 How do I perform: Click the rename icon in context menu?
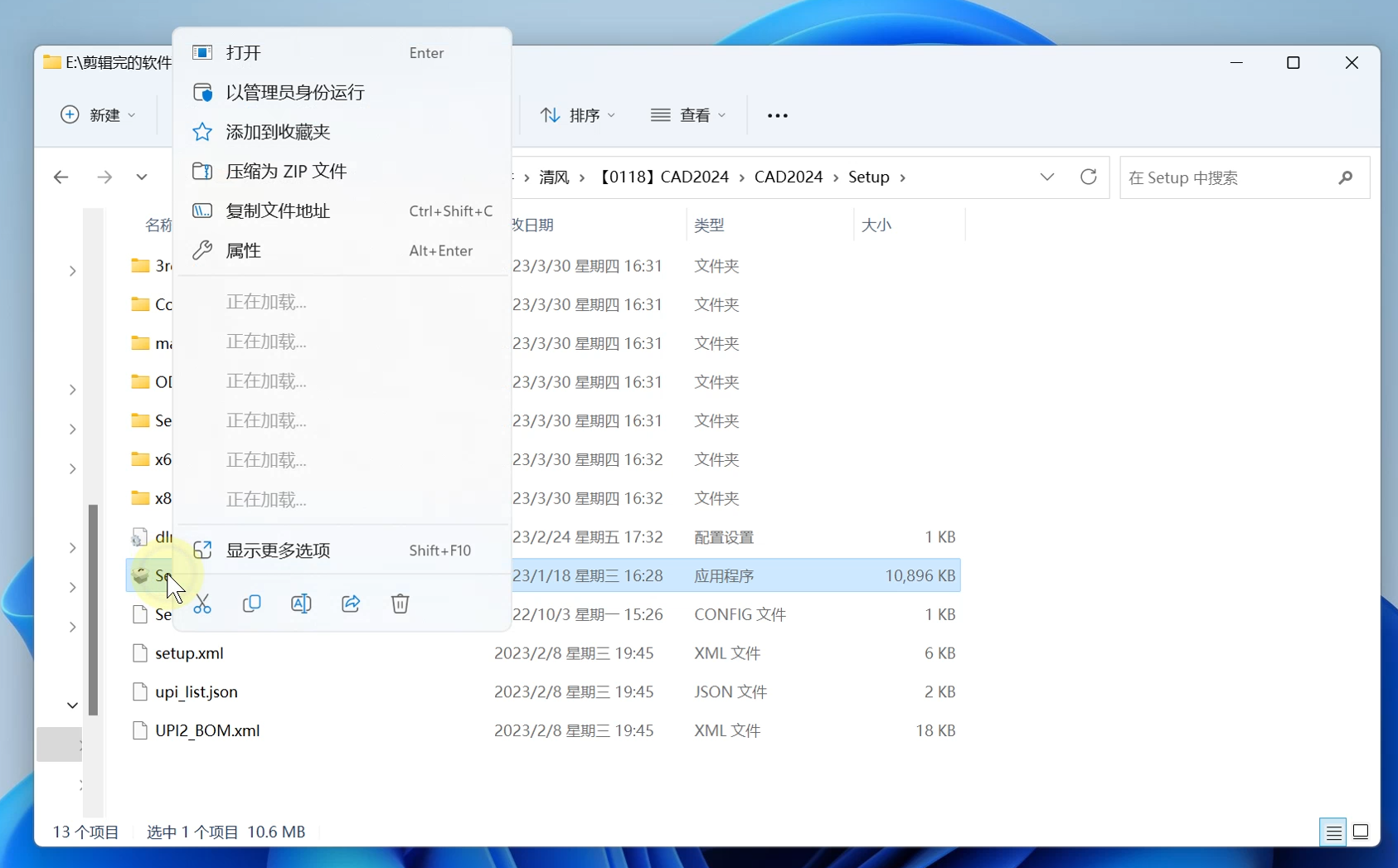(x=301, y=604)
